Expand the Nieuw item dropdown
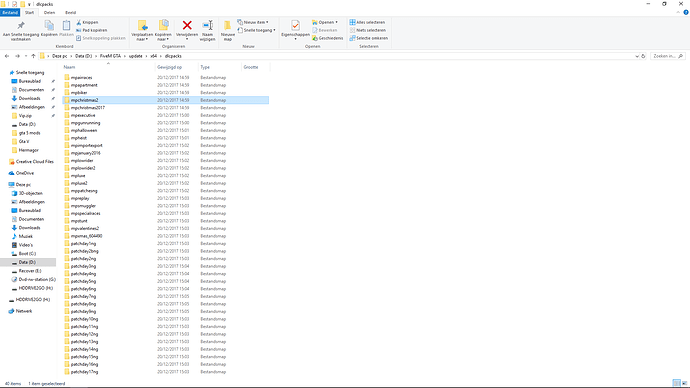690x388 pixels. click(253, 22)
